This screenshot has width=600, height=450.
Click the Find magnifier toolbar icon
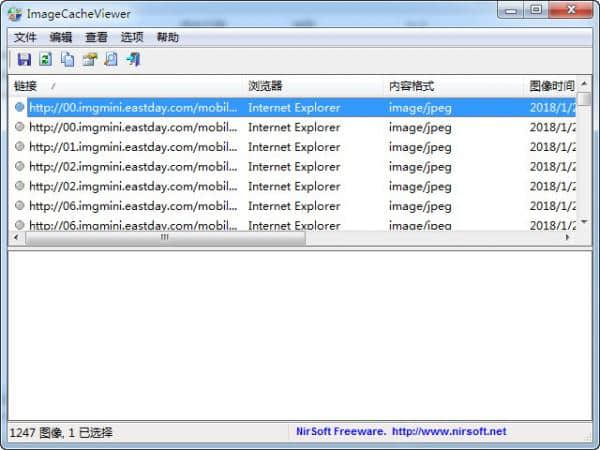tap(111, 60)
